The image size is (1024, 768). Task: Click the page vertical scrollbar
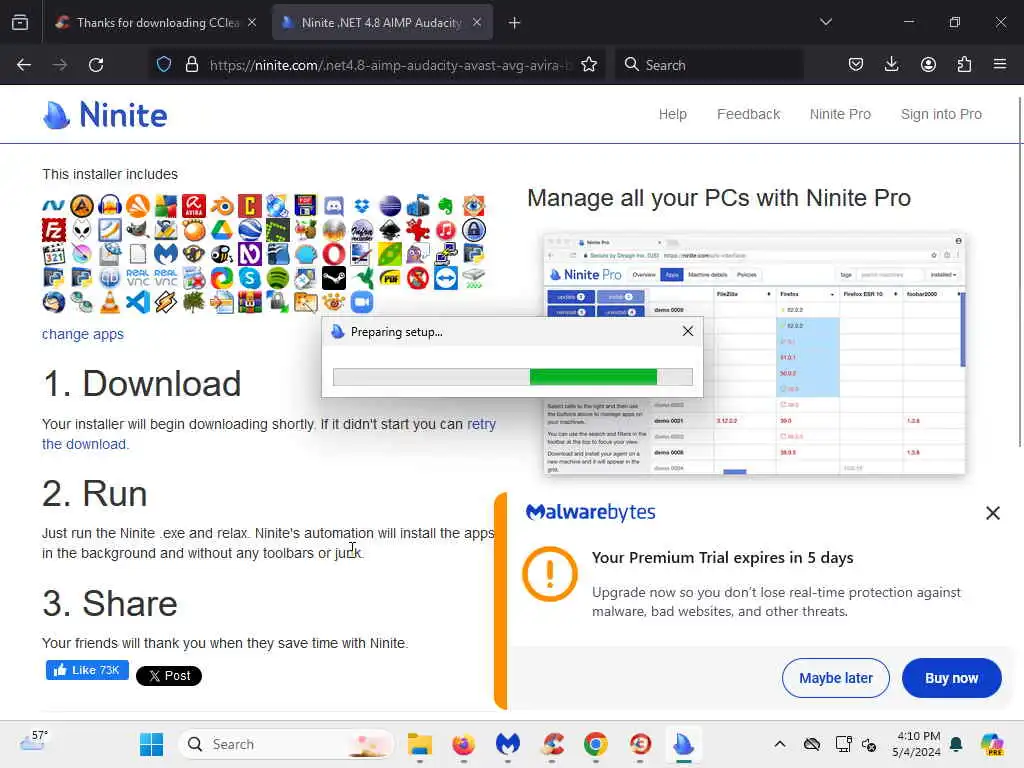(1019, 272)
